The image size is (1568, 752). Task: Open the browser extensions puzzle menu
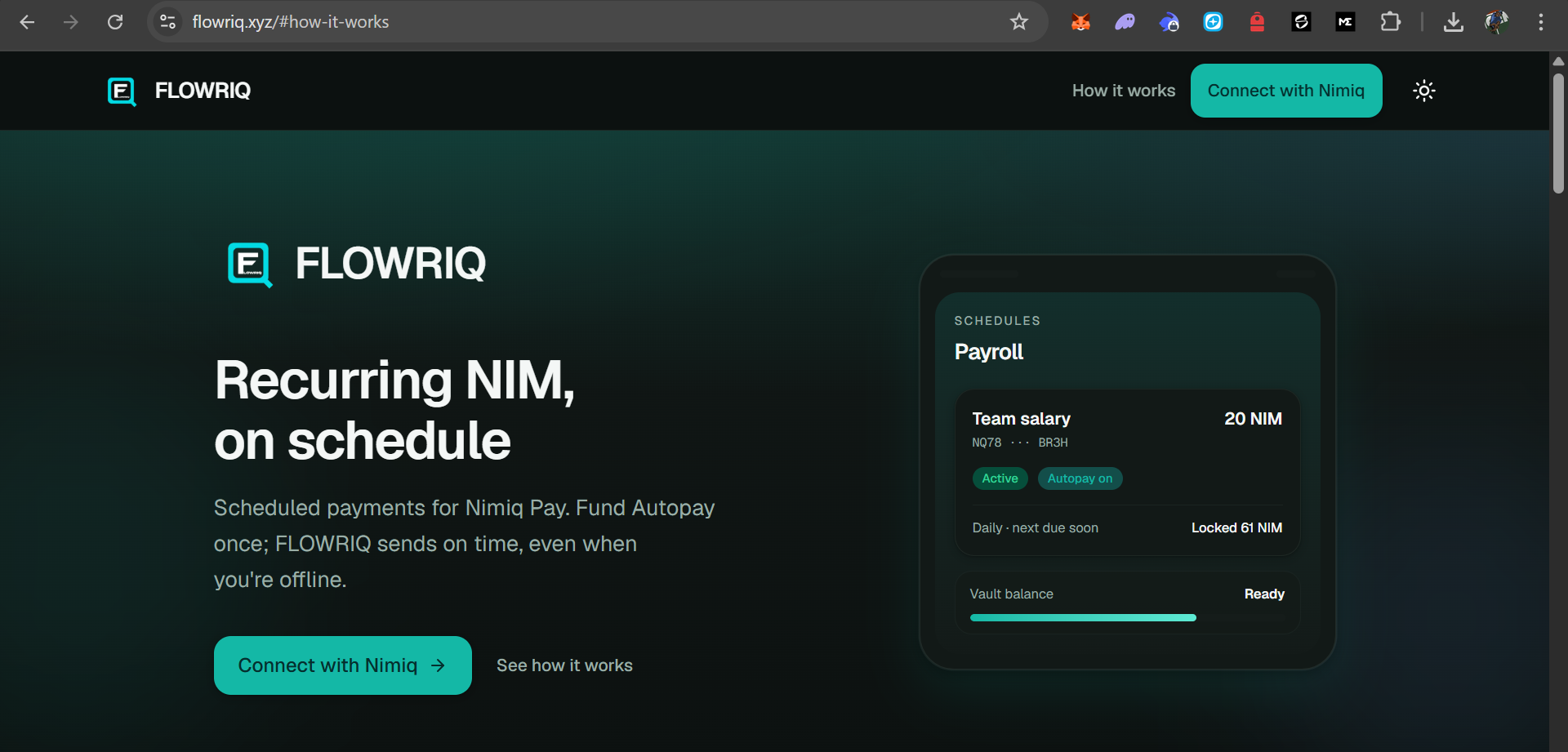click(x=1390, y=22)
